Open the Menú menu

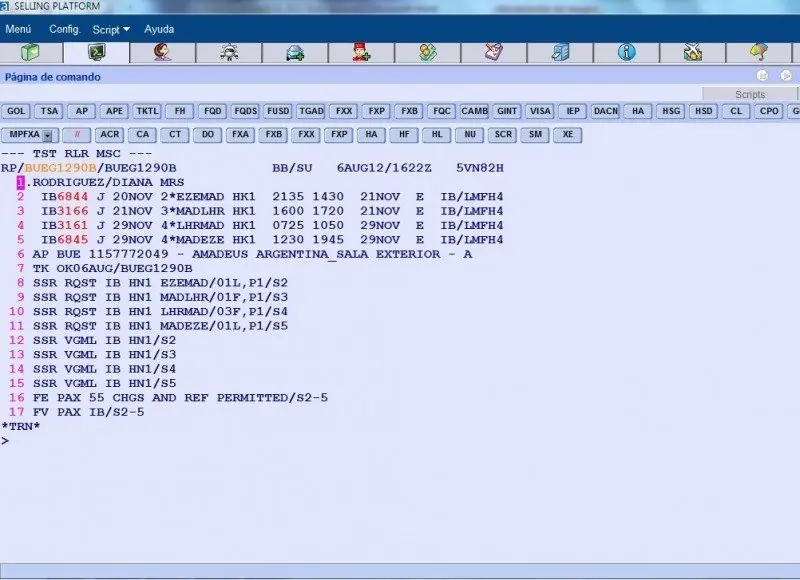[x=18, y=29]
